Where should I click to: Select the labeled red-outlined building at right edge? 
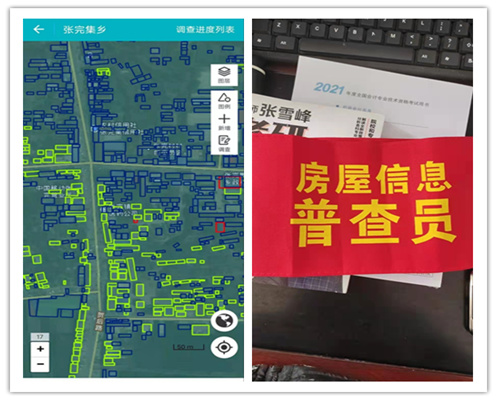point(230,182)
